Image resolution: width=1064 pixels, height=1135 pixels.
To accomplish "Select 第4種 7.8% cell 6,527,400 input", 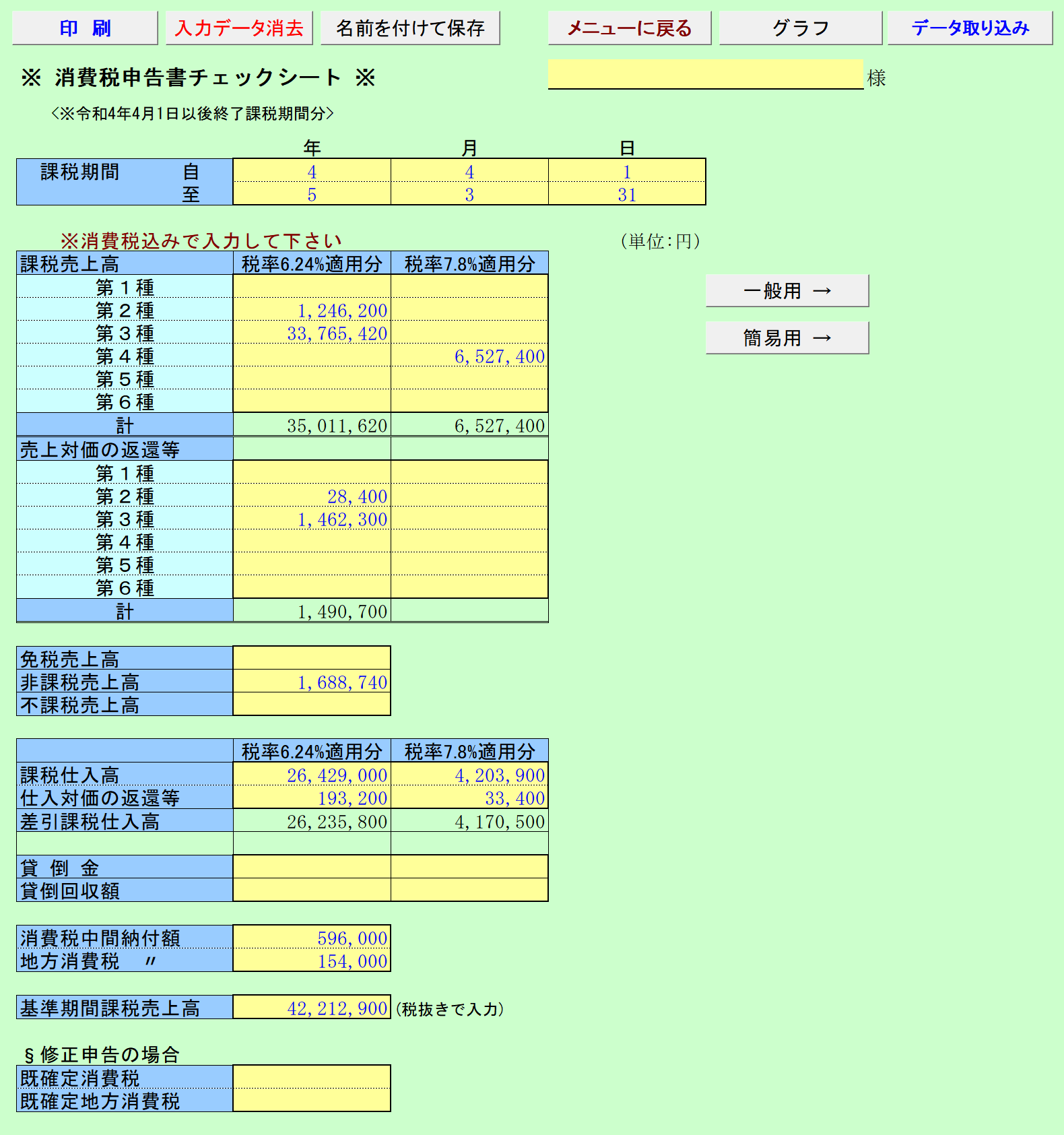I will tap(469, 356).
